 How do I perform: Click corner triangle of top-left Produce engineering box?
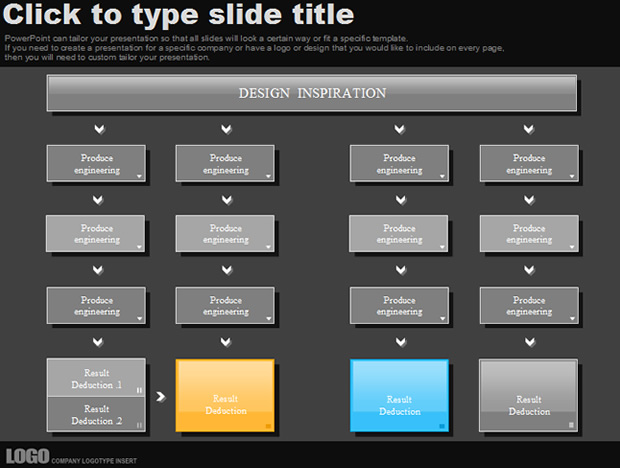point(139,175)
